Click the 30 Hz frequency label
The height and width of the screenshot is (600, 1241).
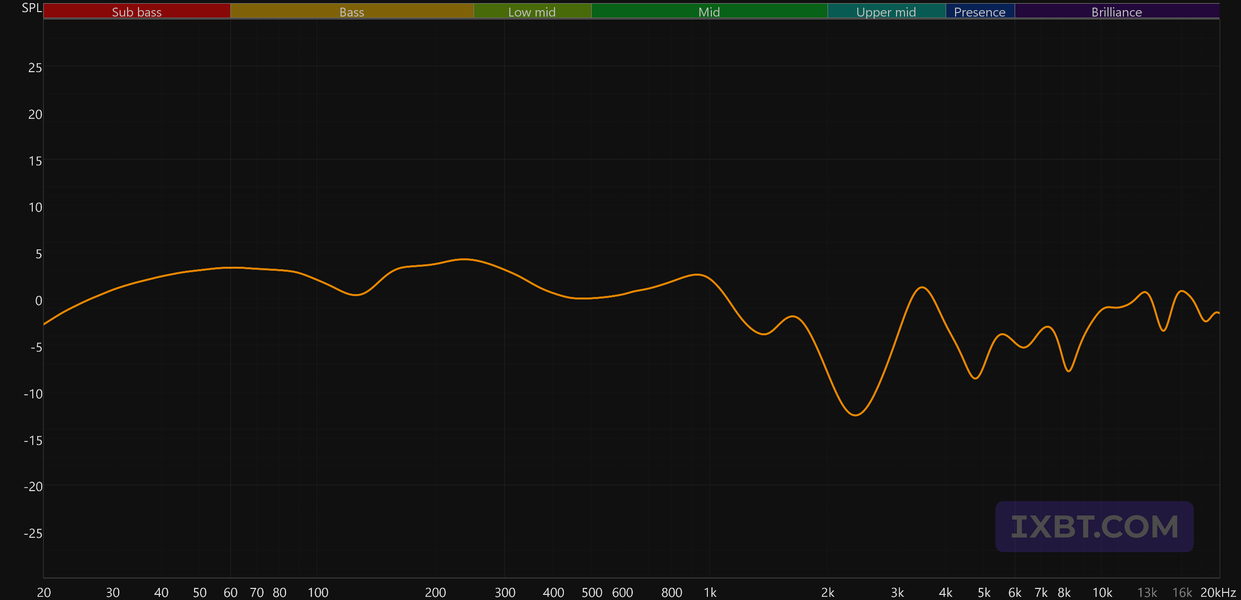[113, 592]
